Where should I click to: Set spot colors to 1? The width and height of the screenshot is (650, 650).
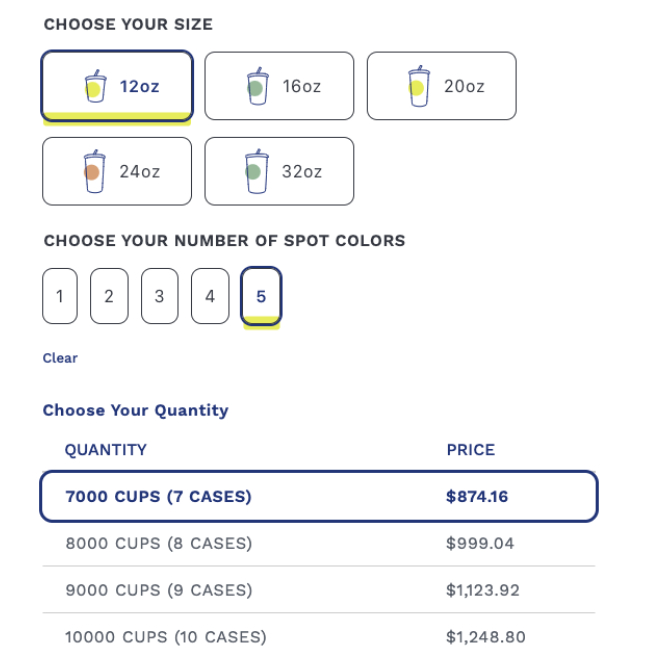pyautogui.click(x=60, y=296)
